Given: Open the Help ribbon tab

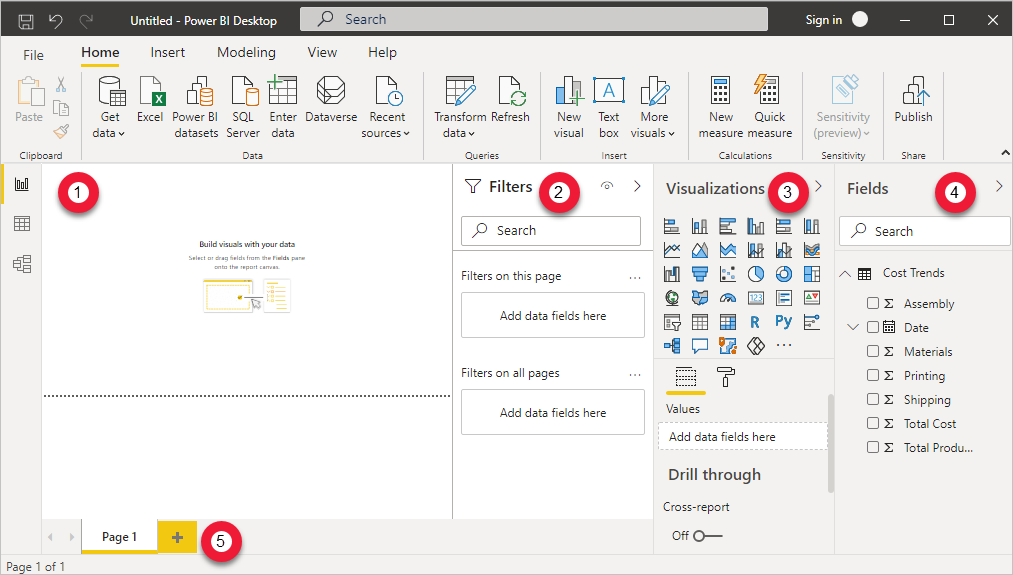Looking at the screenshot, I should 382,53.
